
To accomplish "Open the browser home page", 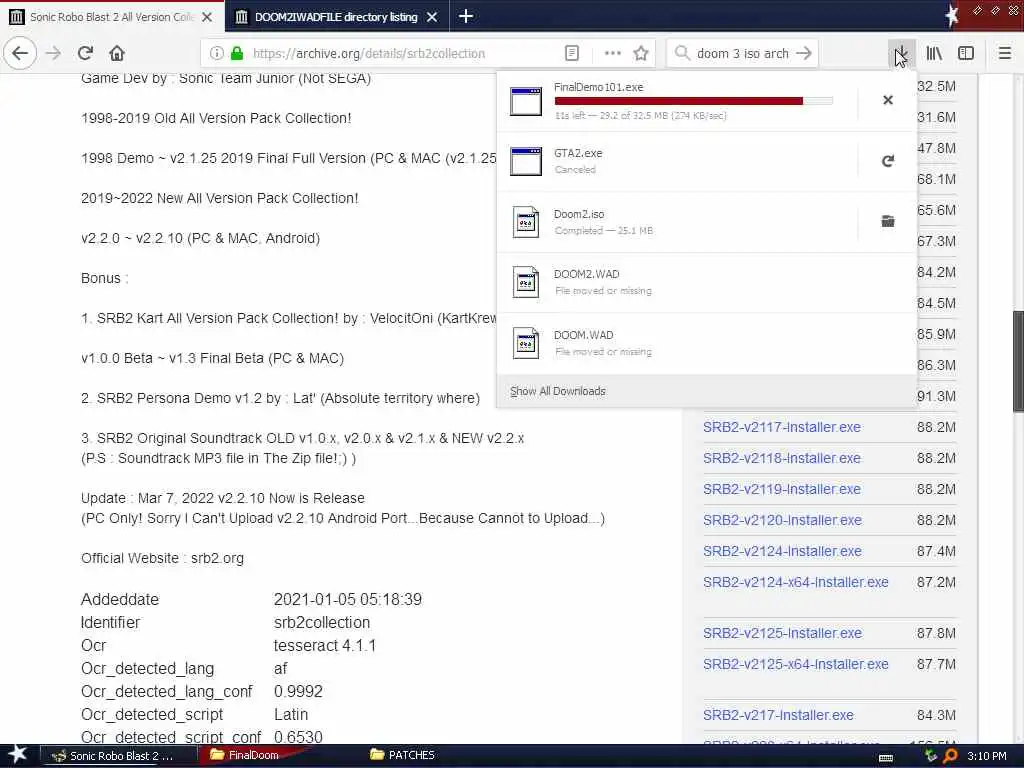I will coord(117,53).
